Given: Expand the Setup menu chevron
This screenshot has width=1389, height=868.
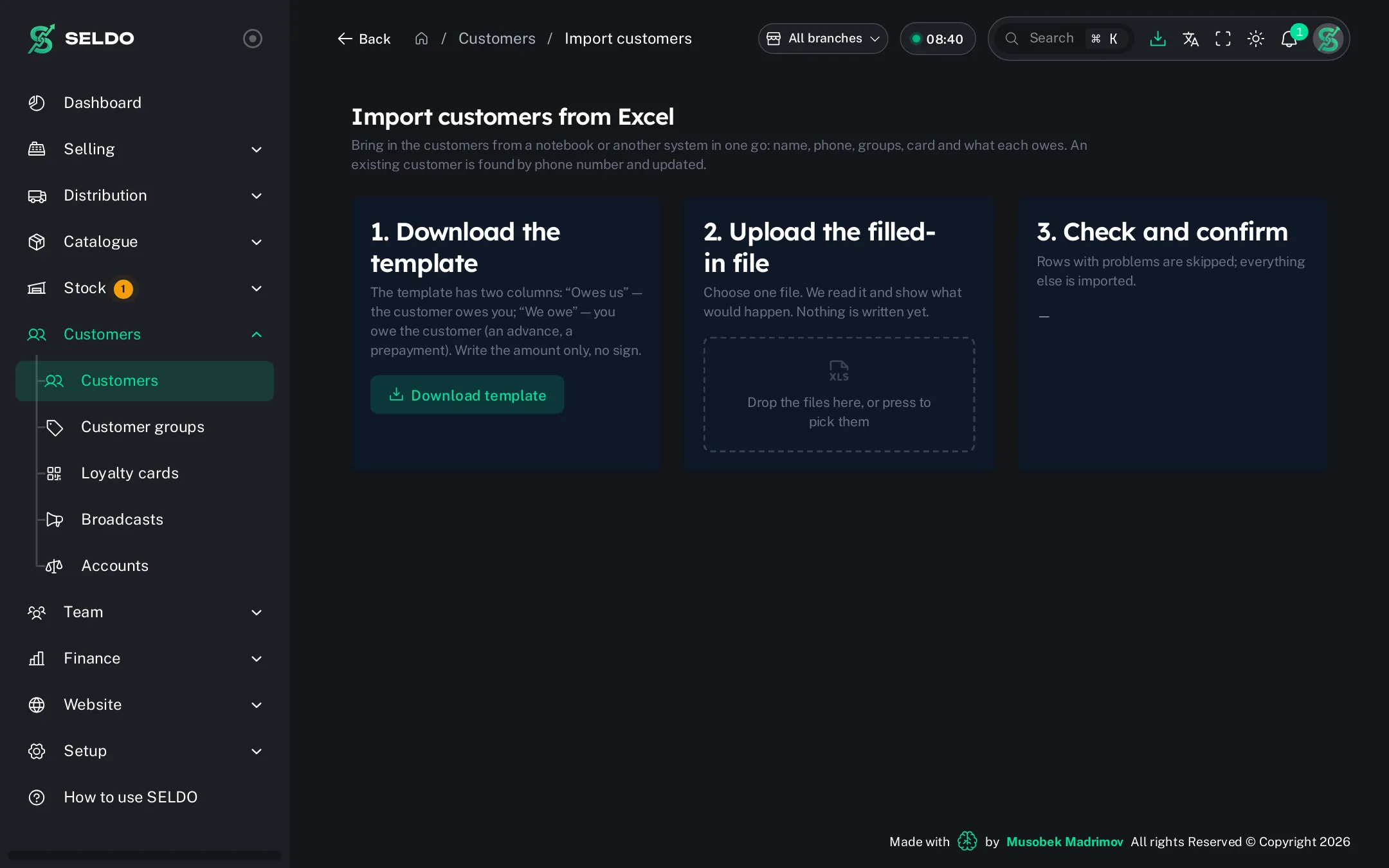Looking at the screenshot, I should [x=257, y=752].
